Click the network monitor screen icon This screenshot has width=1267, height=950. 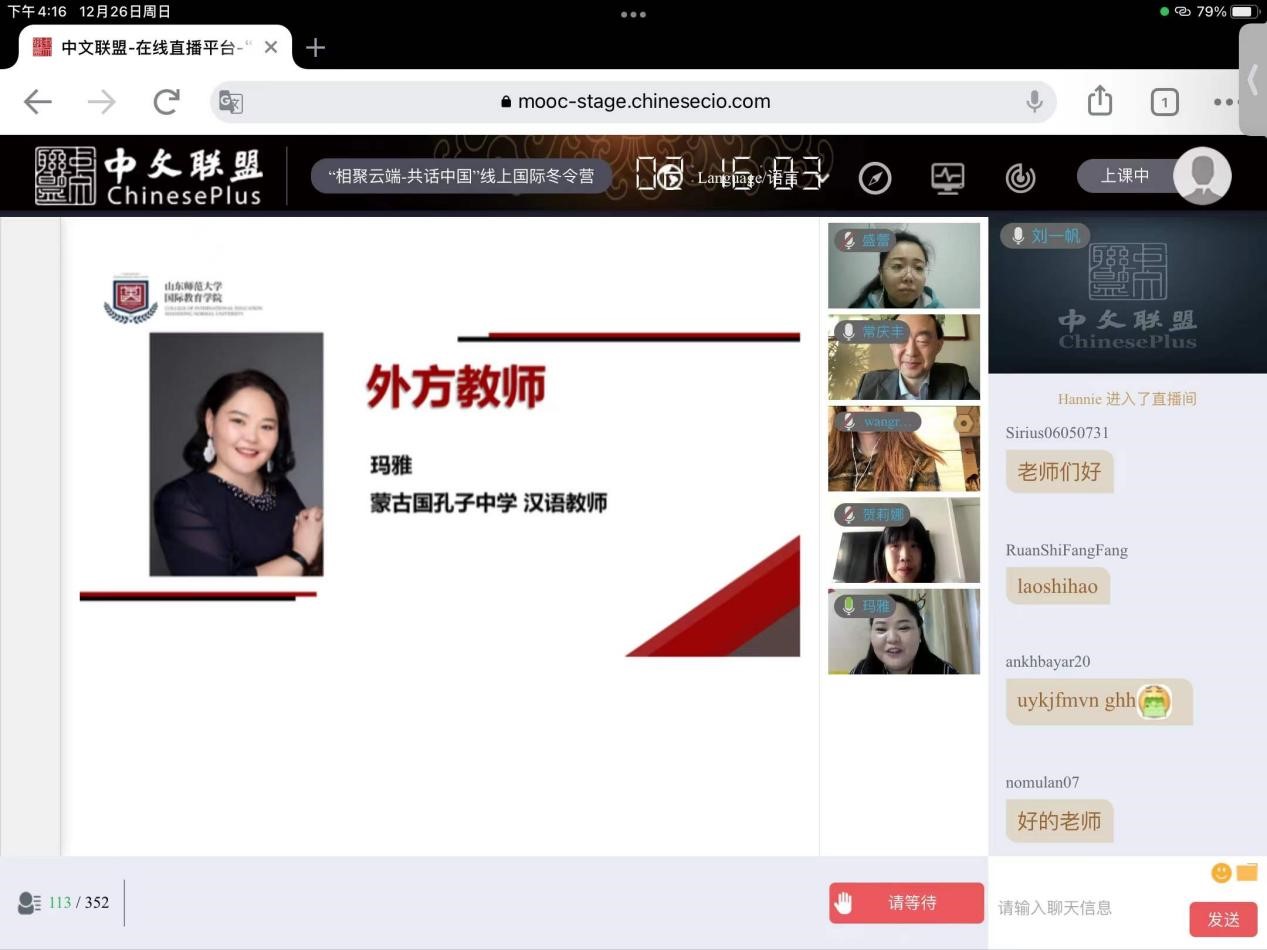click(947, 178)
